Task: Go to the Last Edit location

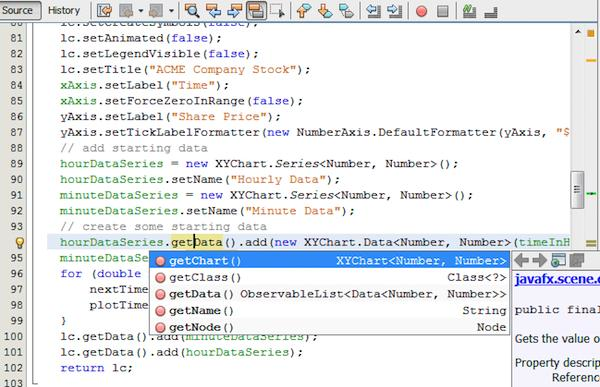Action: pyautogui.click(x=104, y=10)
